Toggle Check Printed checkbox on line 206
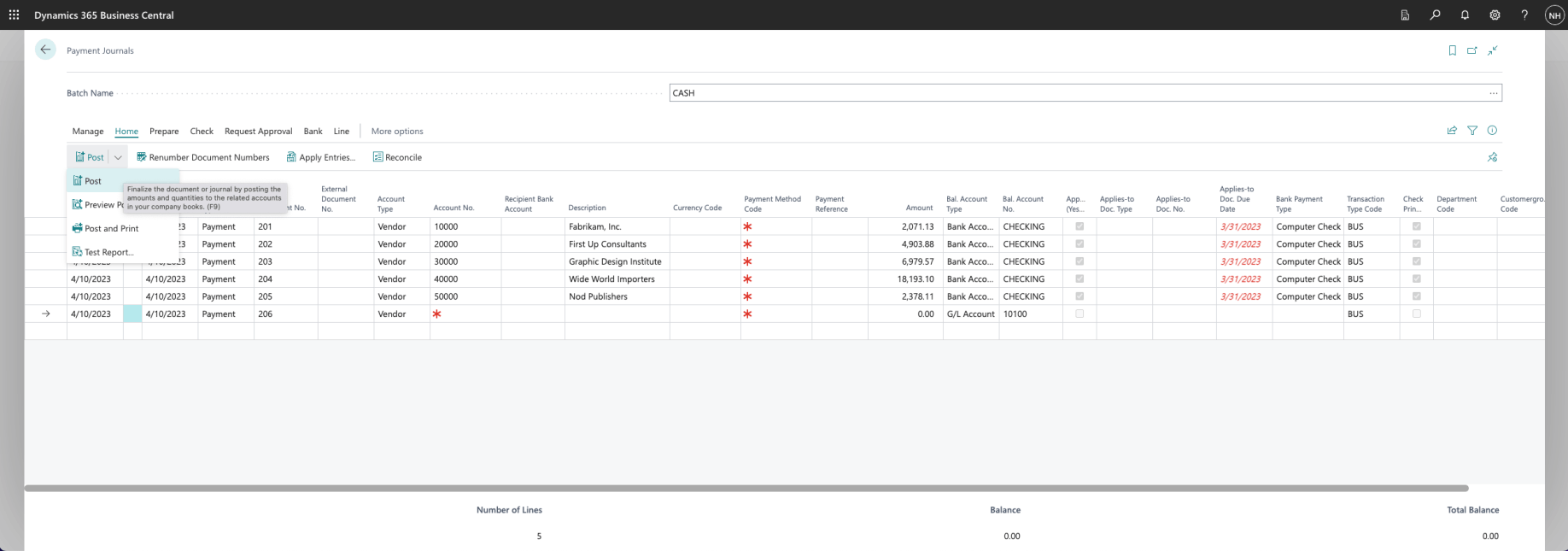The width and height of the screenshot is (1568, 551). tap(1416, 314)
